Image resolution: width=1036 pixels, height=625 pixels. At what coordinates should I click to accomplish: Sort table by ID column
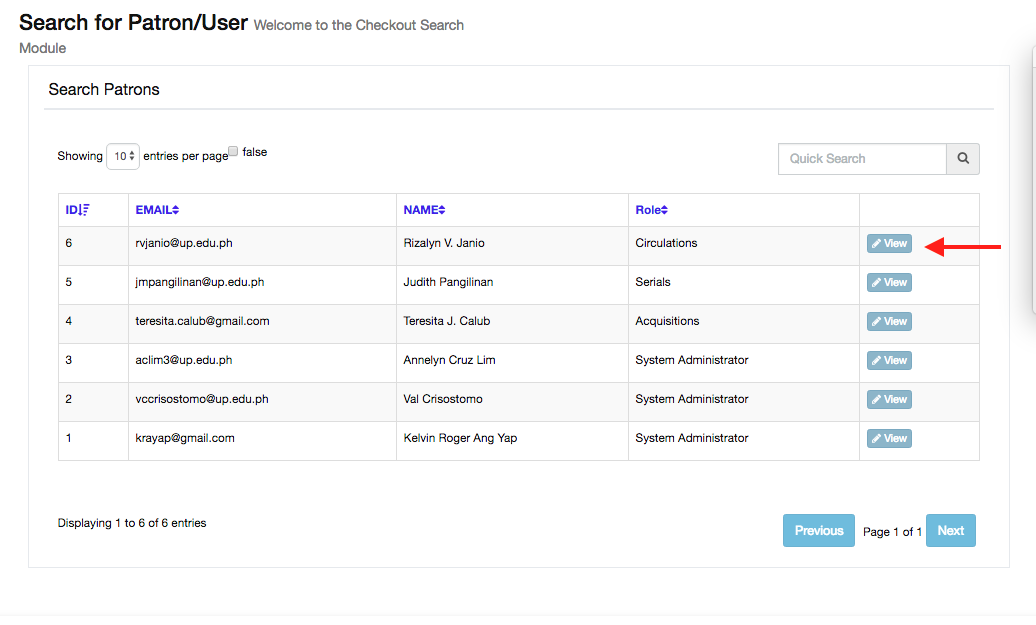click(x=77, y=210)
